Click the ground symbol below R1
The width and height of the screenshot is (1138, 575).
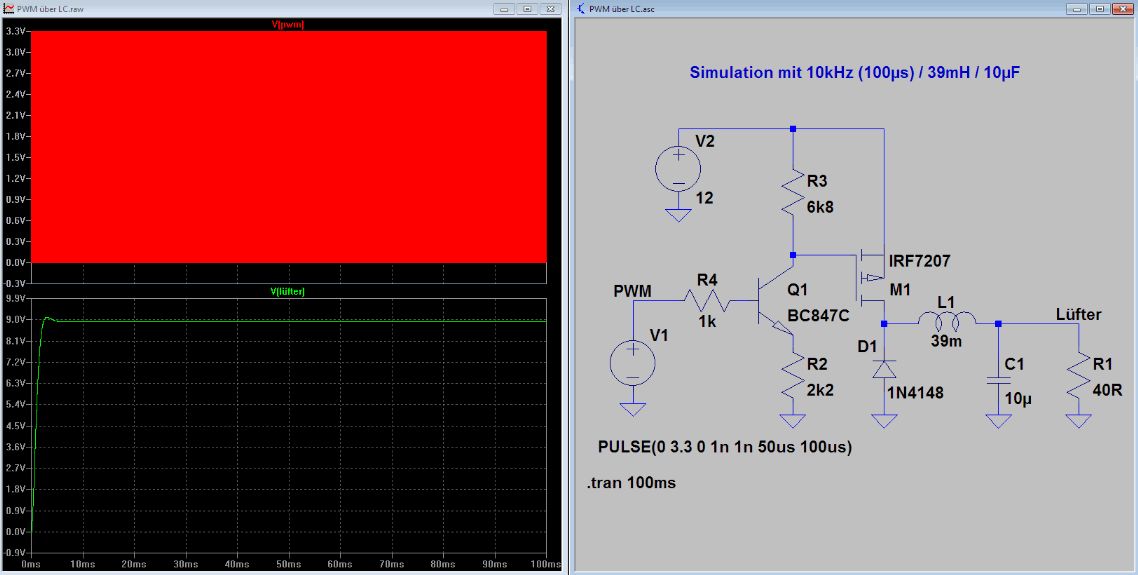coord(1078,420)
